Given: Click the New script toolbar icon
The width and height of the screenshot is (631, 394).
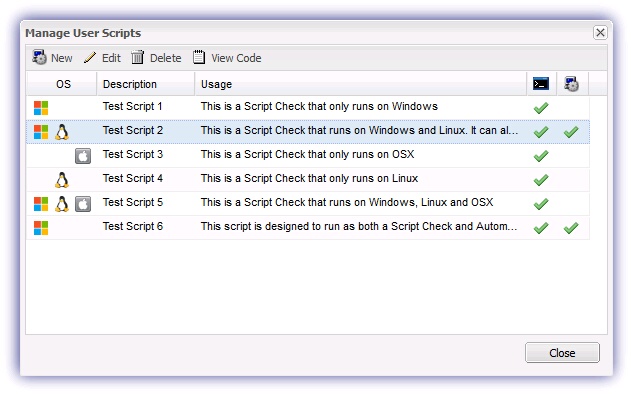Looking at the screenshot, I should click(x=39, y=58).
